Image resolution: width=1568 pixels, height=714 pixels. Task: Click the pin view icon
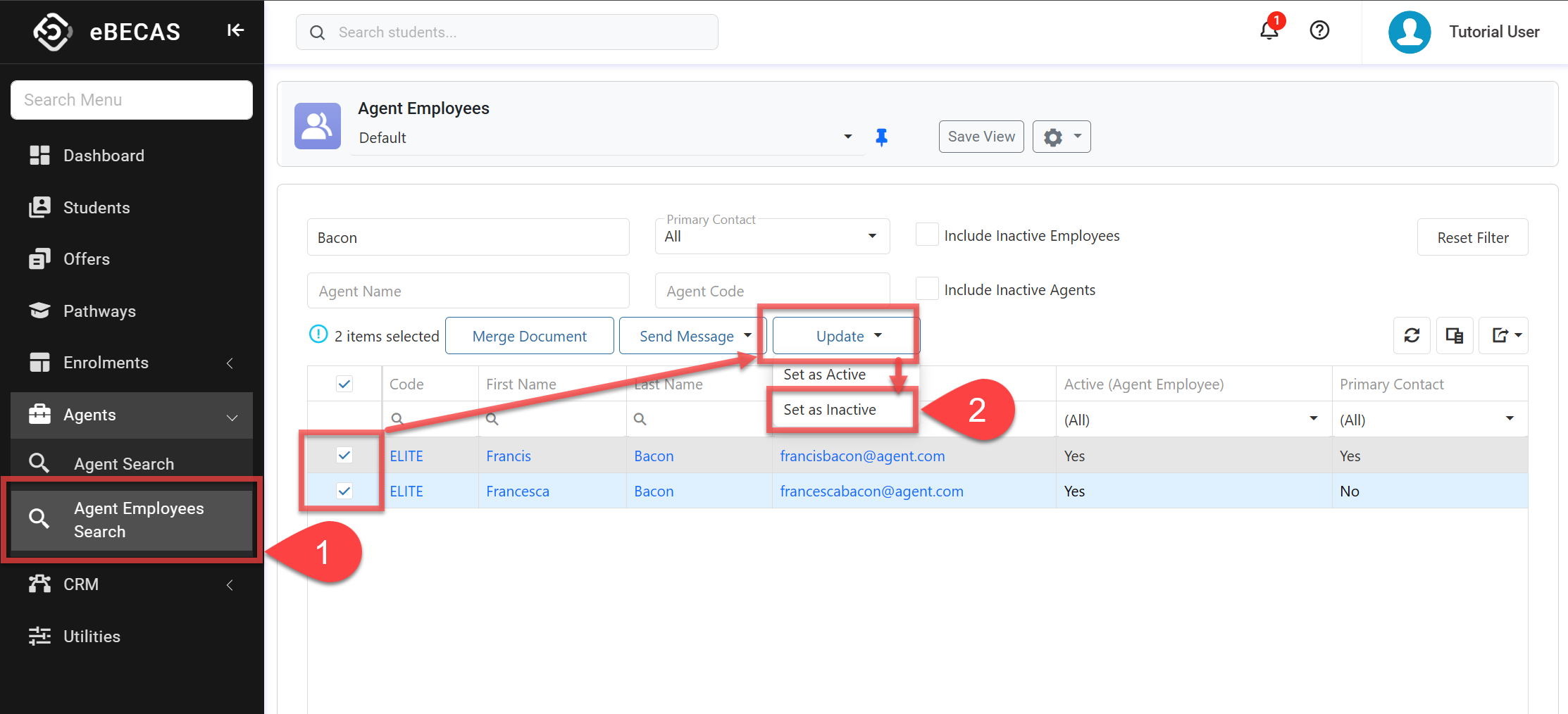[881, 137]
